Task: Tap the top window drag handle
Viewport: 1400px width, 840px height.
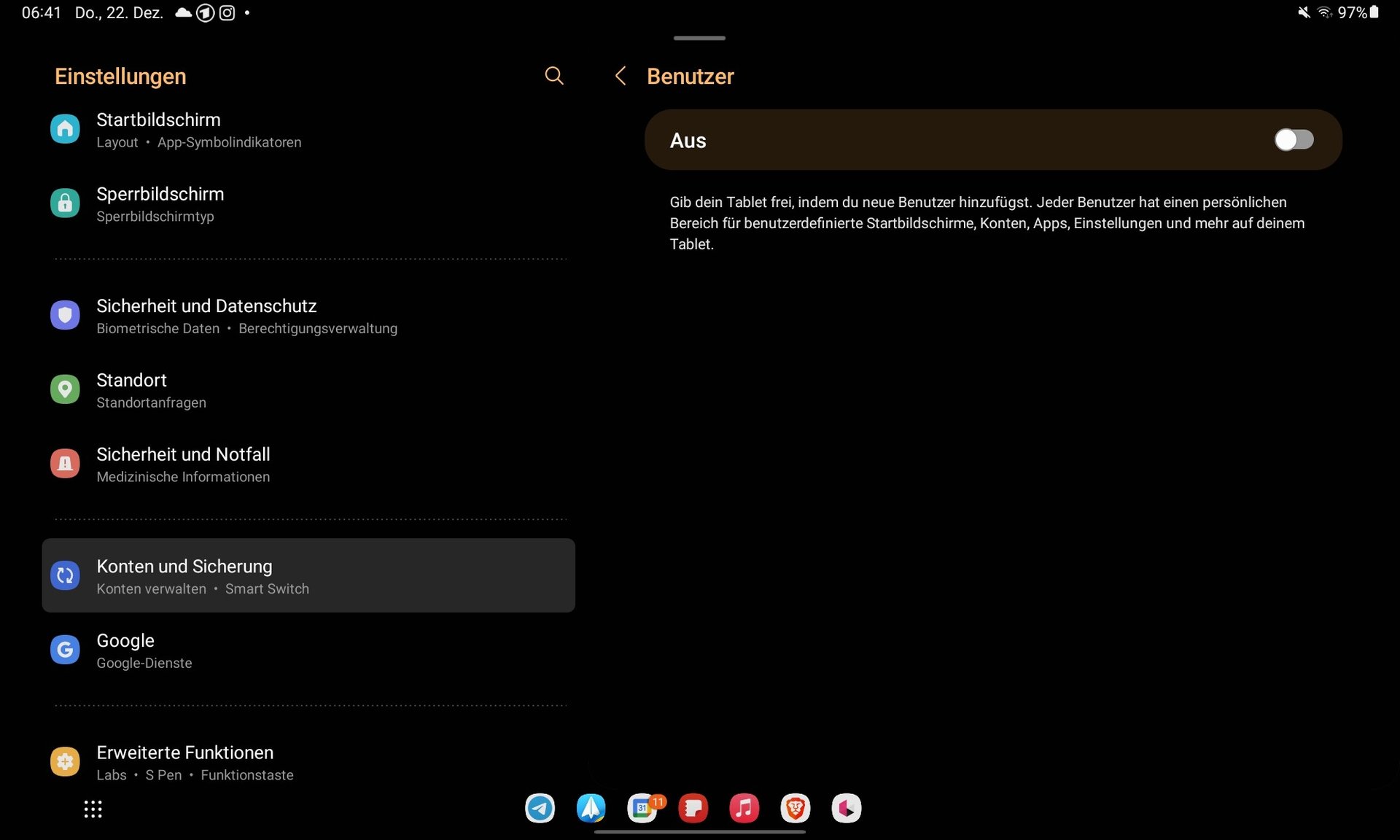Action: [x=699, y=38]
